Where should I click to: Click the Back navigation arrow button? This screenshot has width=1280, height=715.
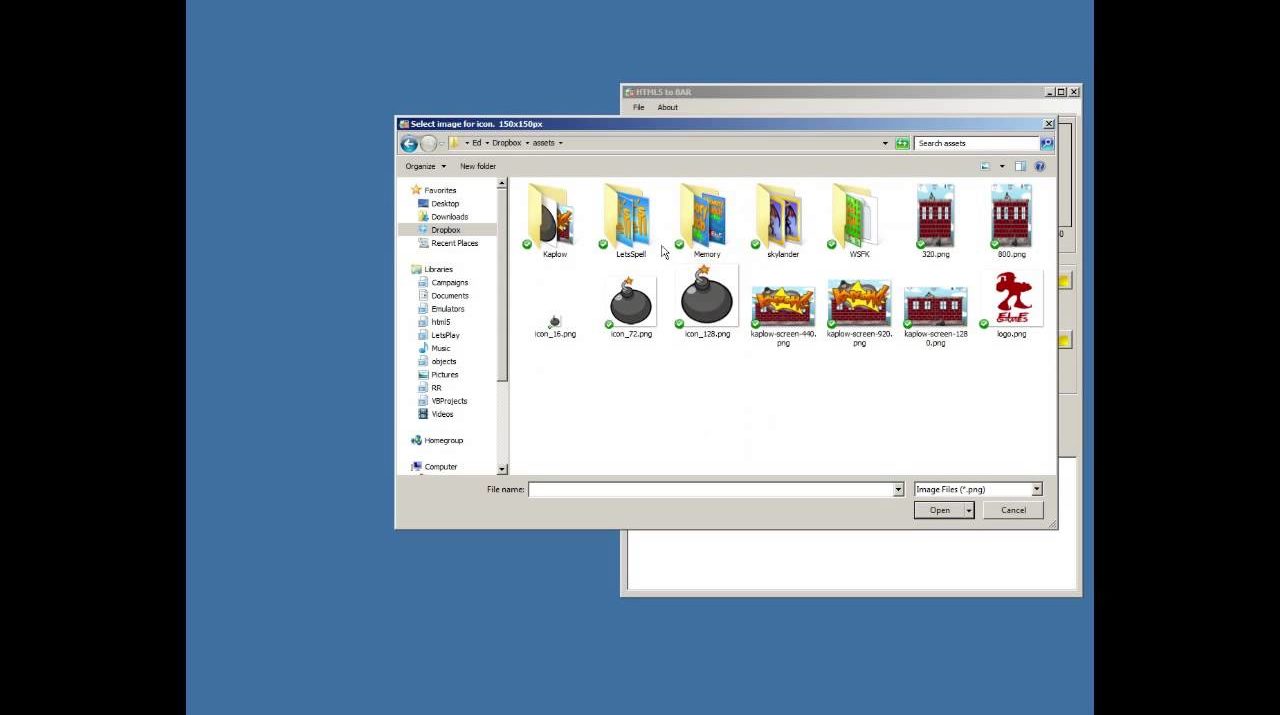coord(409,144)
